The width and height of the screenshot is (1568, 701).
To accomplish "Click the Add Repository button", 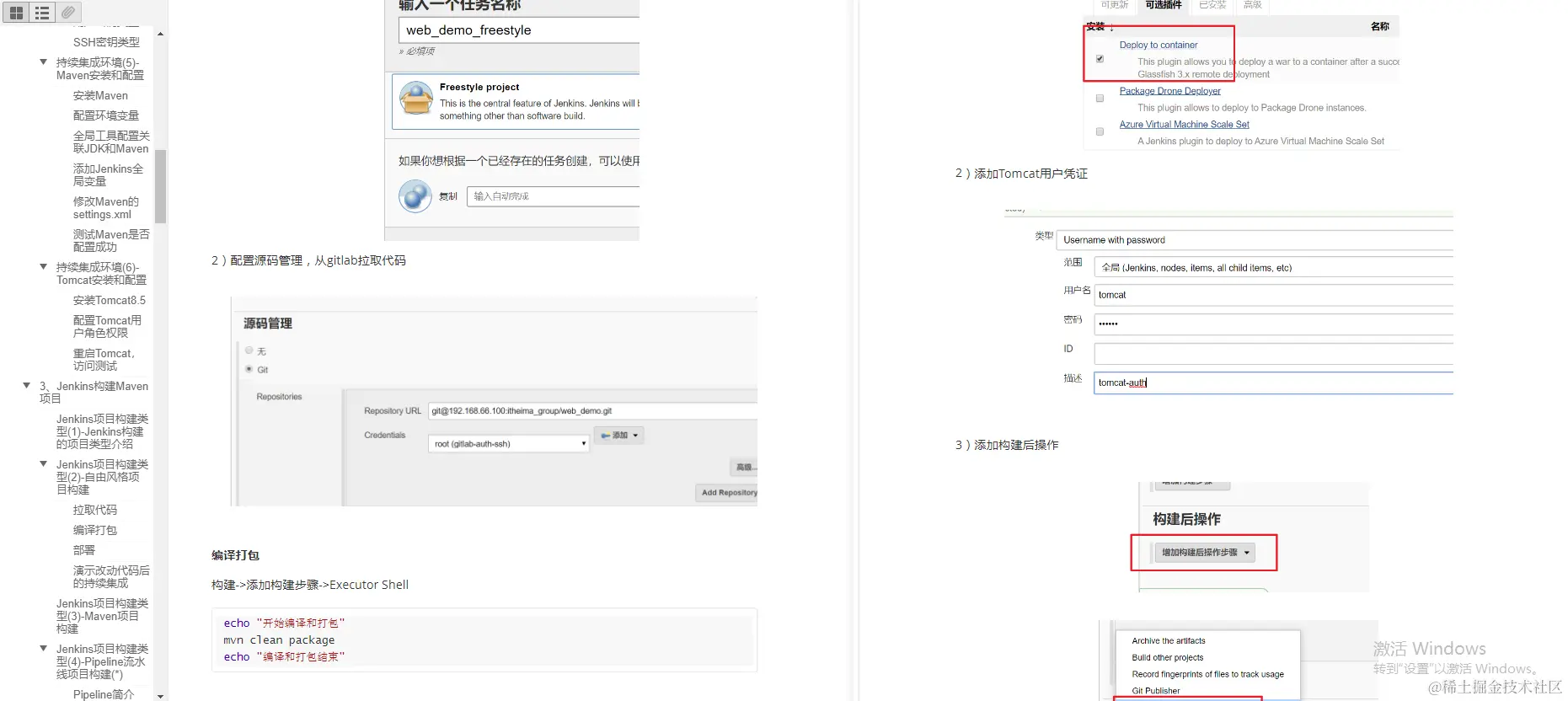I will (727, 493).
